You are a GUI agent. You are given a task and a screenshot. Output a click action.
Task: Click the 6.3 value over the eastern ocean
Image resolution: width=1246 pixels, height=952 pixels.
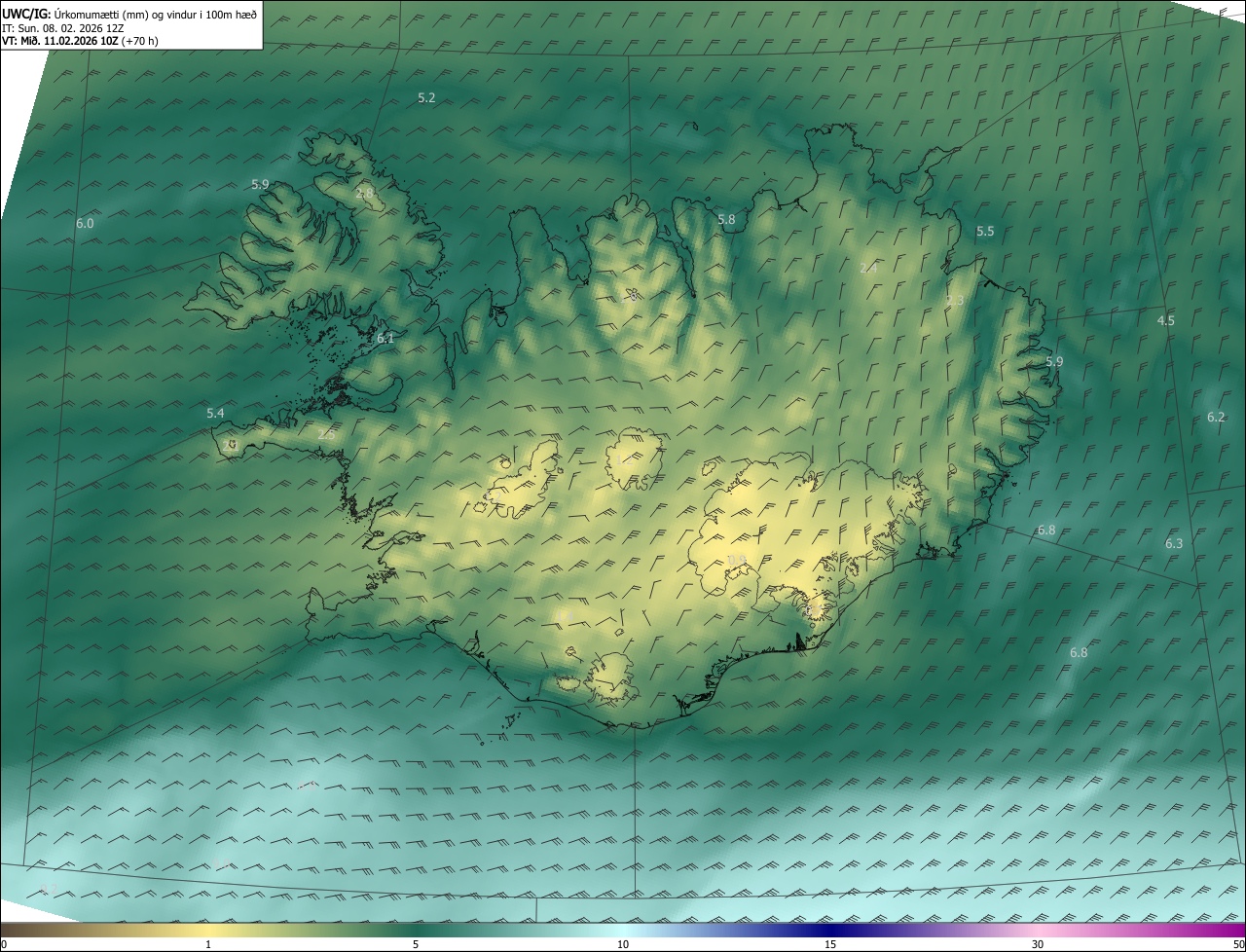1174,543
